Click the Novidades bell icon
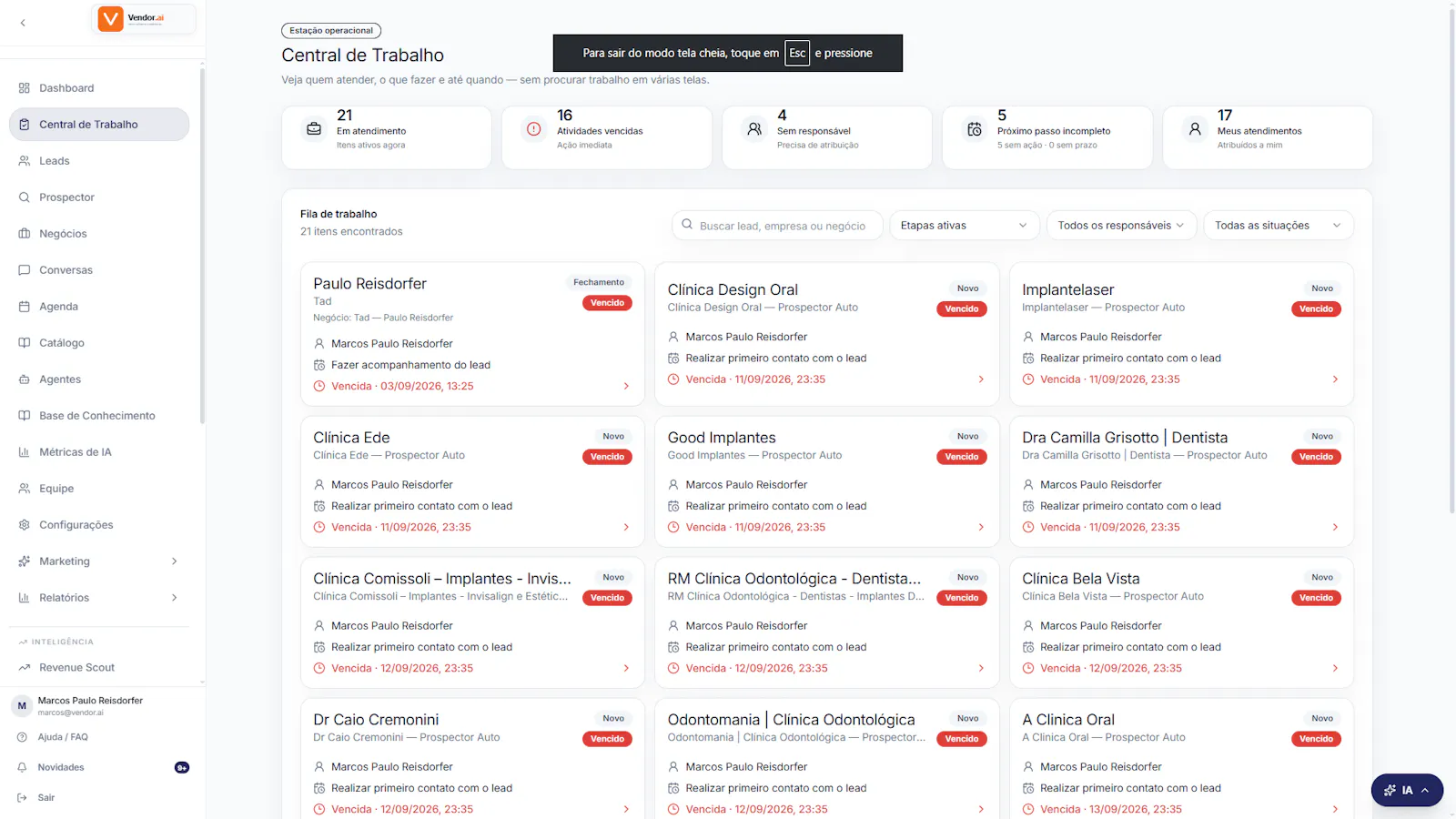The height and width of the screenshot is (819, 1456). [x=23, y=767]
